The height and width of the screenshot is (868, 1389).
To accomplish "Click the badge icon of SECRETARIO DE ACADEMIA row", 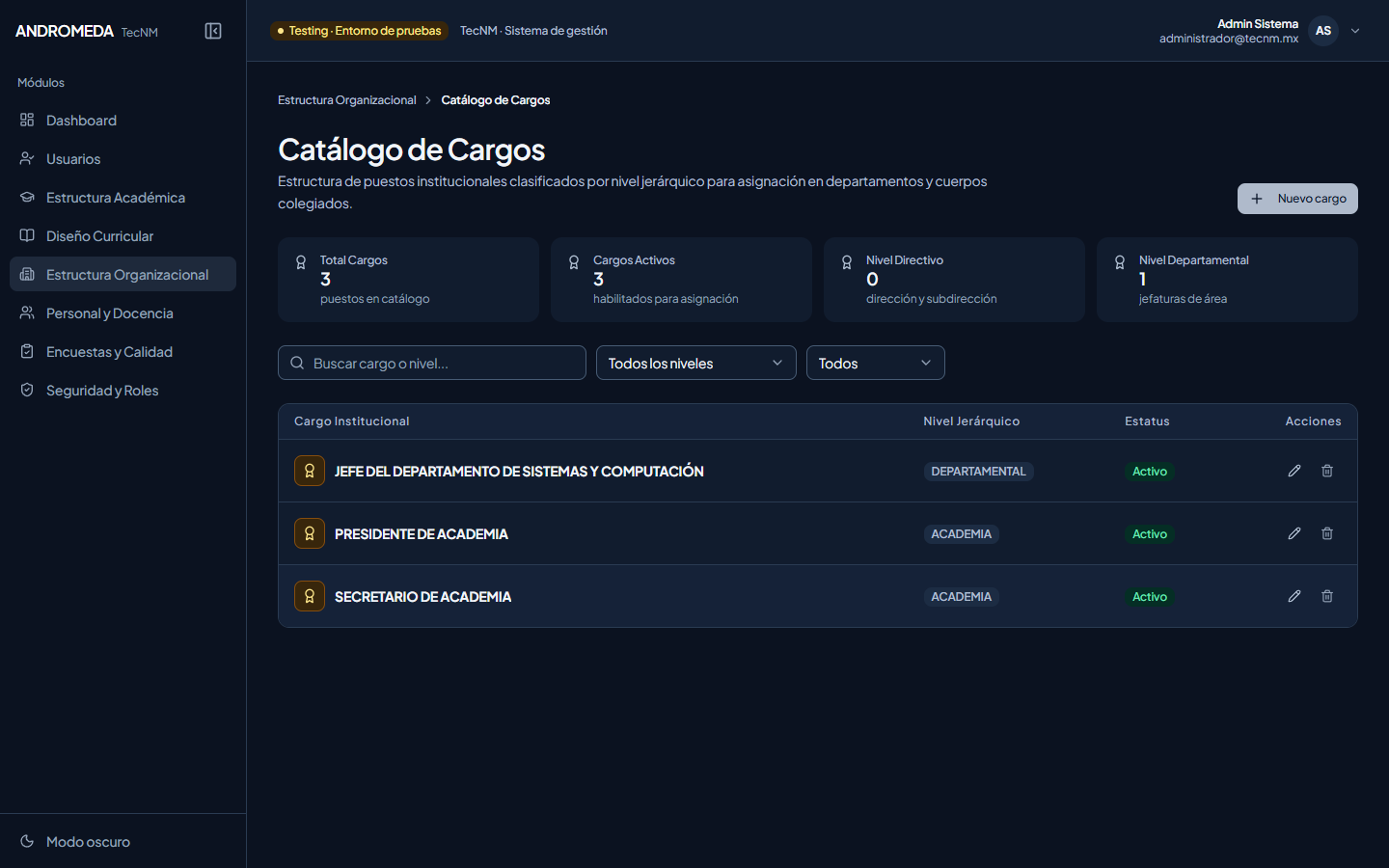I will point(310,596).
